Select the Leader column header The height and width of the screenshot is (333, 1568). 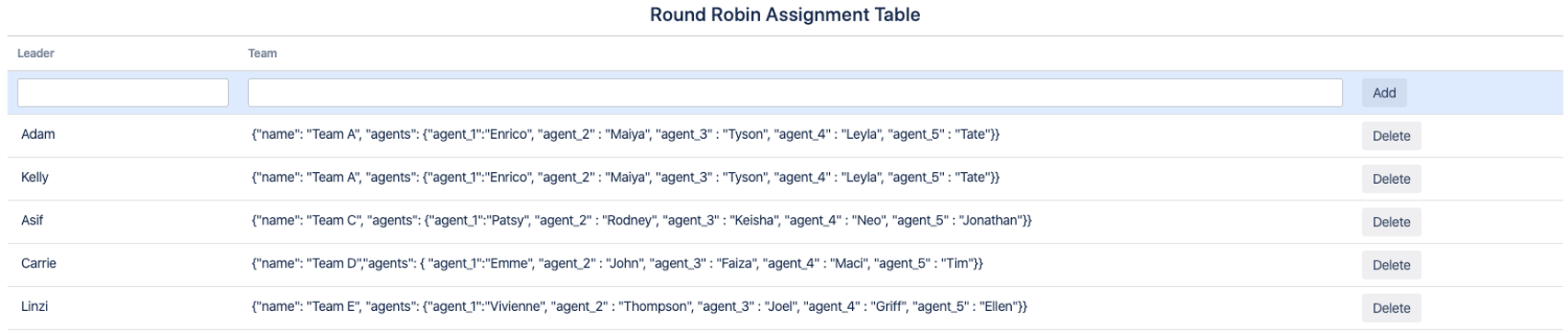point(36,53)
